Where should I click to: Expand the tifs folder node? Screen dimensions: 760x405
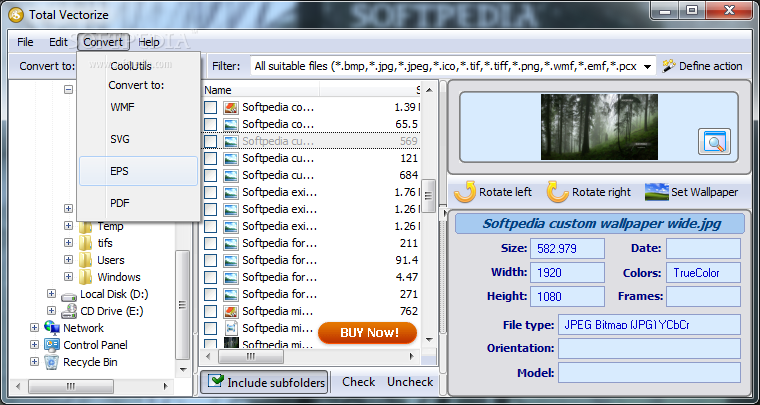point(68,243)
